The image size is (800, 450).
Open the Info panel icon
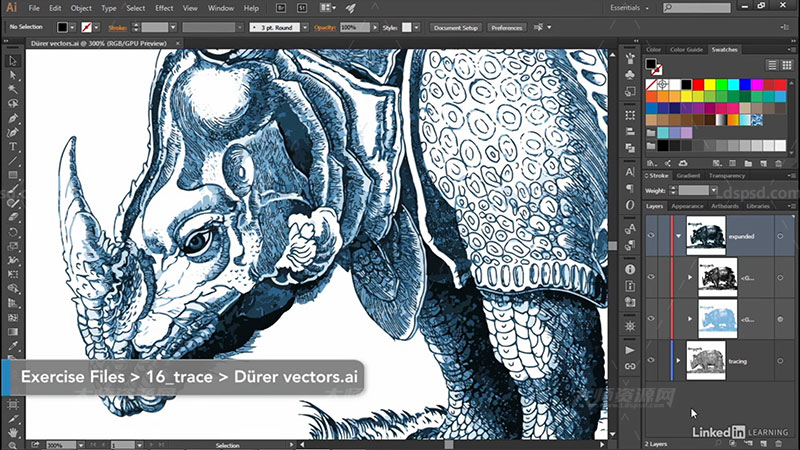[630, 269]
